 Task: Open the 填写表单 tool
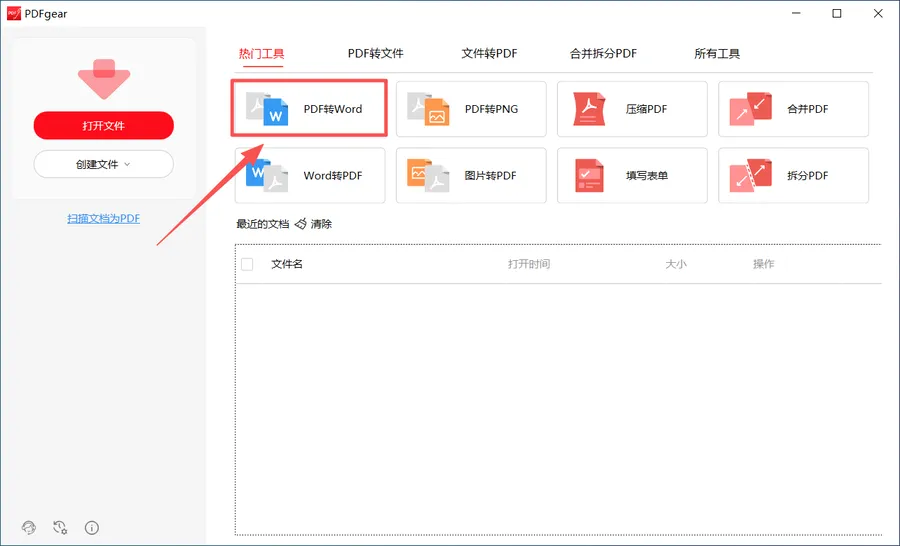(x=632, y=175)
